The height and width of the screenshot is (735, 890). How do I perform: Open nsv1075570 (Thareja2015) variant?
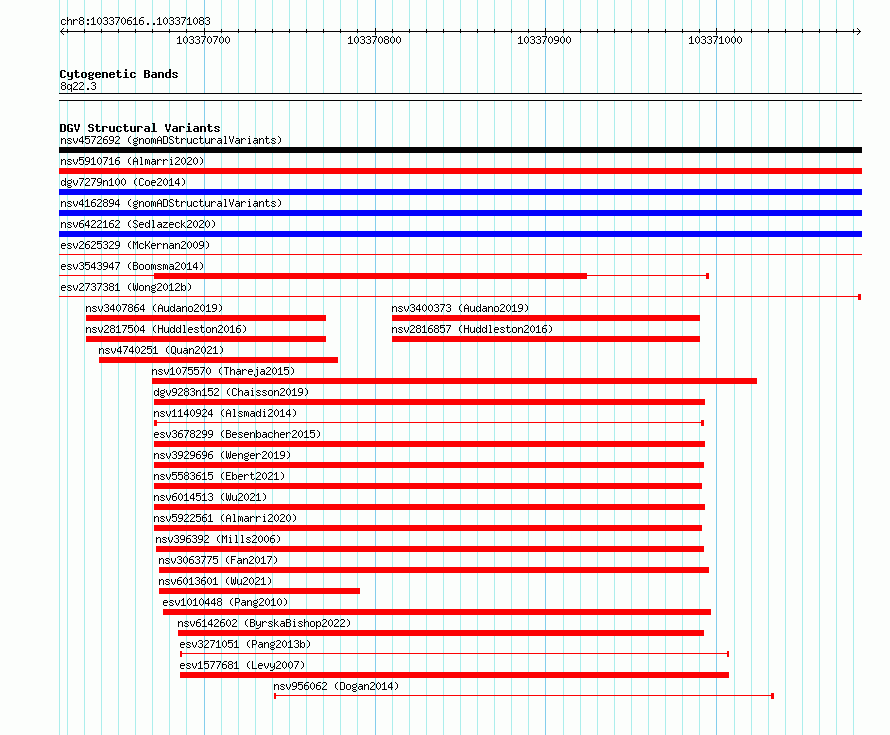pyautogui.click(x=223, y=371)
